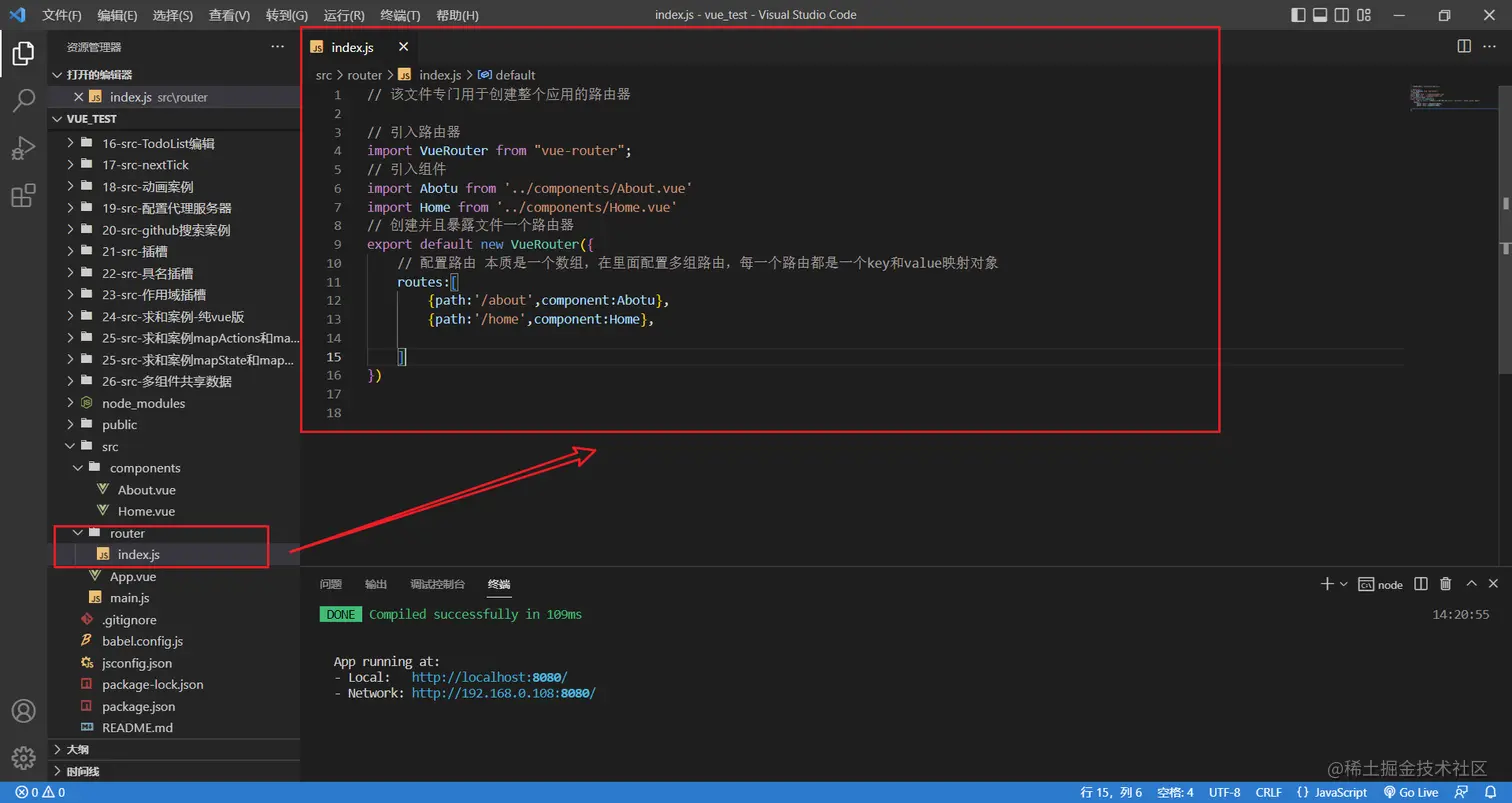Customize layout button in title bar

[1364, 15]
